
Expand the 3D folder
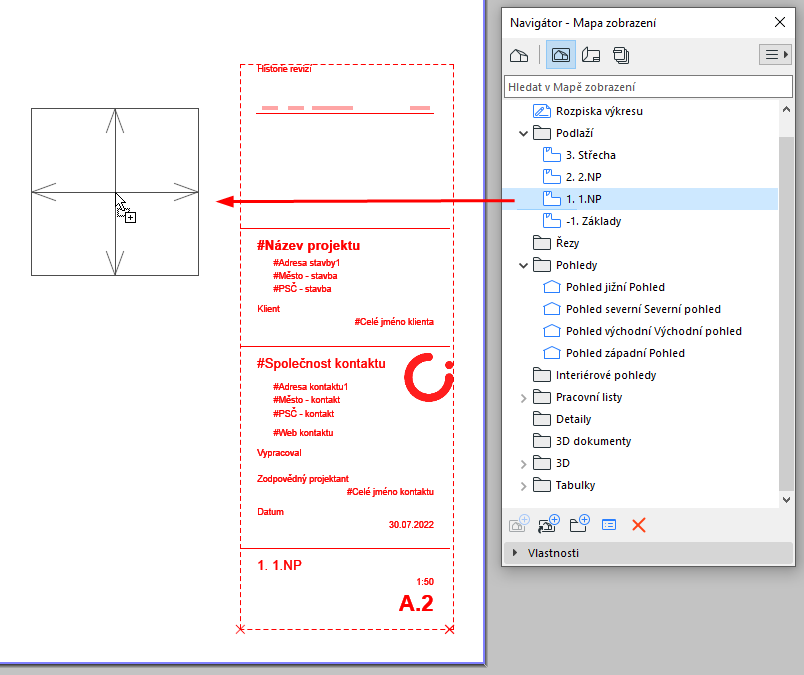tap(523, 464)
